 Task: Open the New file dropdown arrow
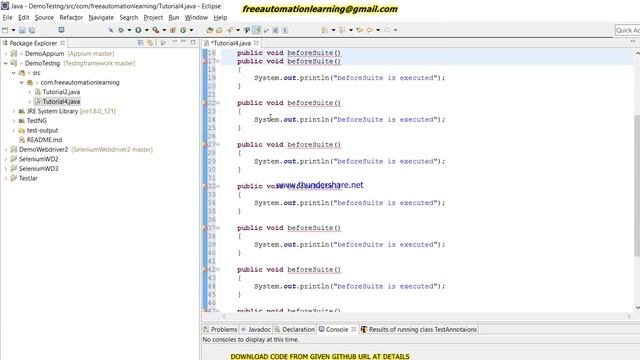13,30
